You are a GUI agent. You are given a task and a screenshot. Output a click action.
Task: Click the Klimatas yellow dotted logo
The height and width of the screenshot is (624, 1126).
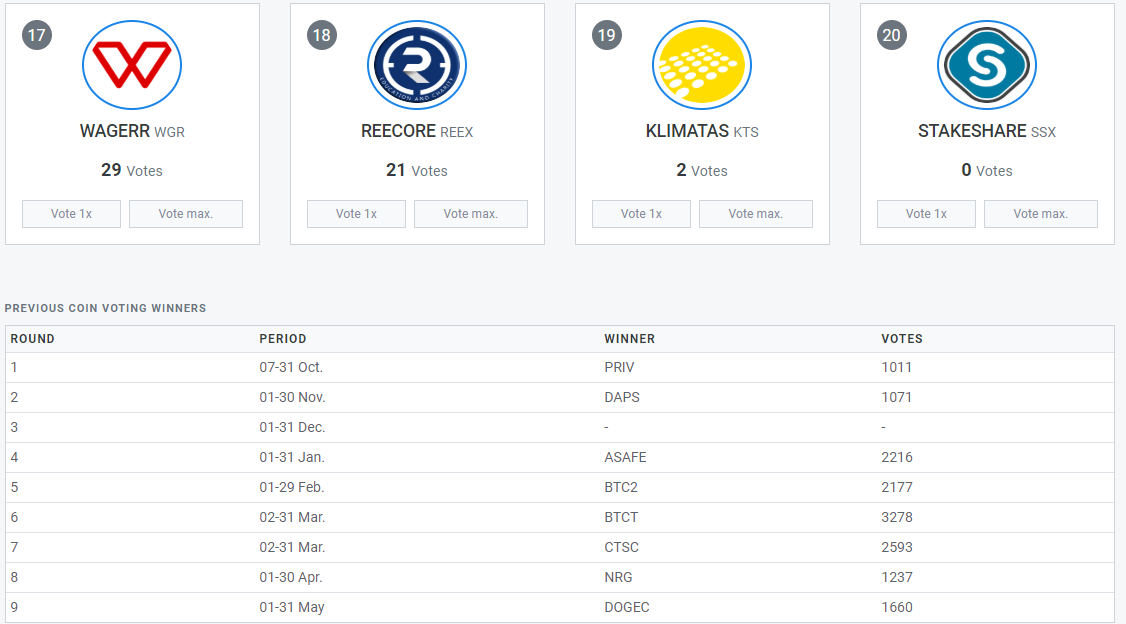702,65
